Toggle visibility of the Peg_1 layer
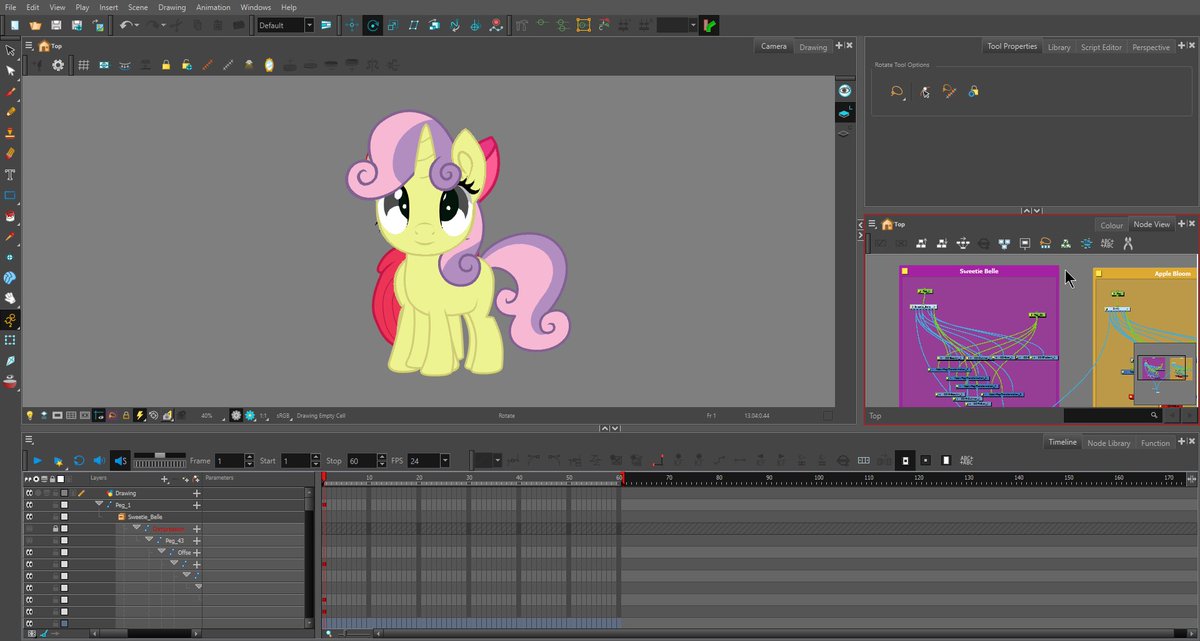 (x=30, y=505)
